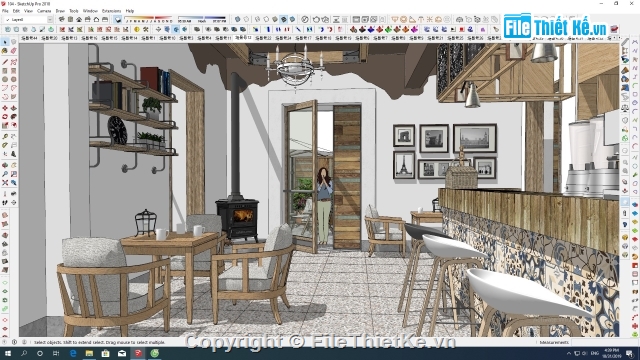This screenshot has width=640, height=360.
Task: Select the Polygon tool
Action: tap(13, 80)
